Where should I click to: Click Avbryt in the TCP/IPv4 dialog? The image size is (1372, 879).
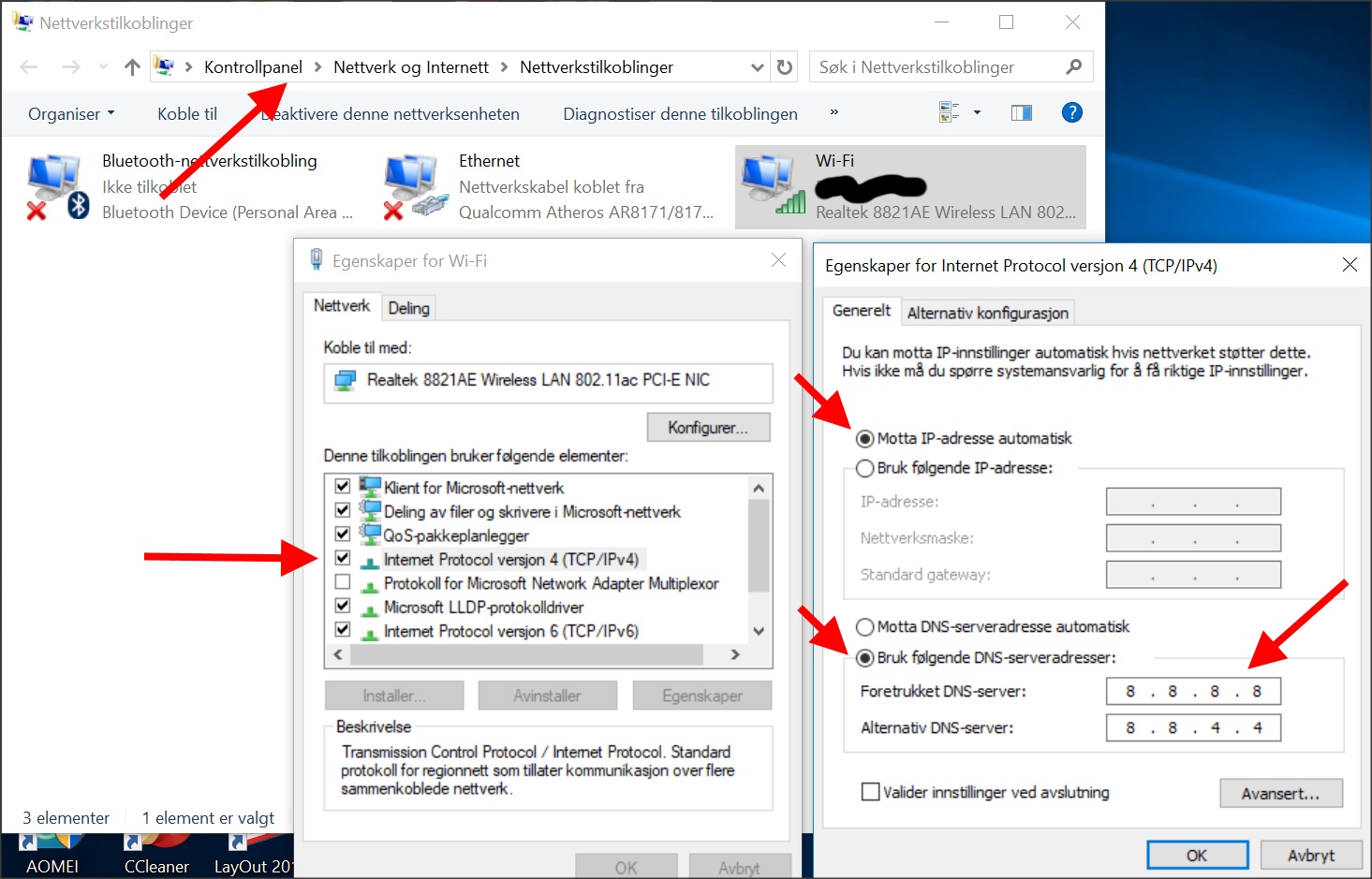1310,855
